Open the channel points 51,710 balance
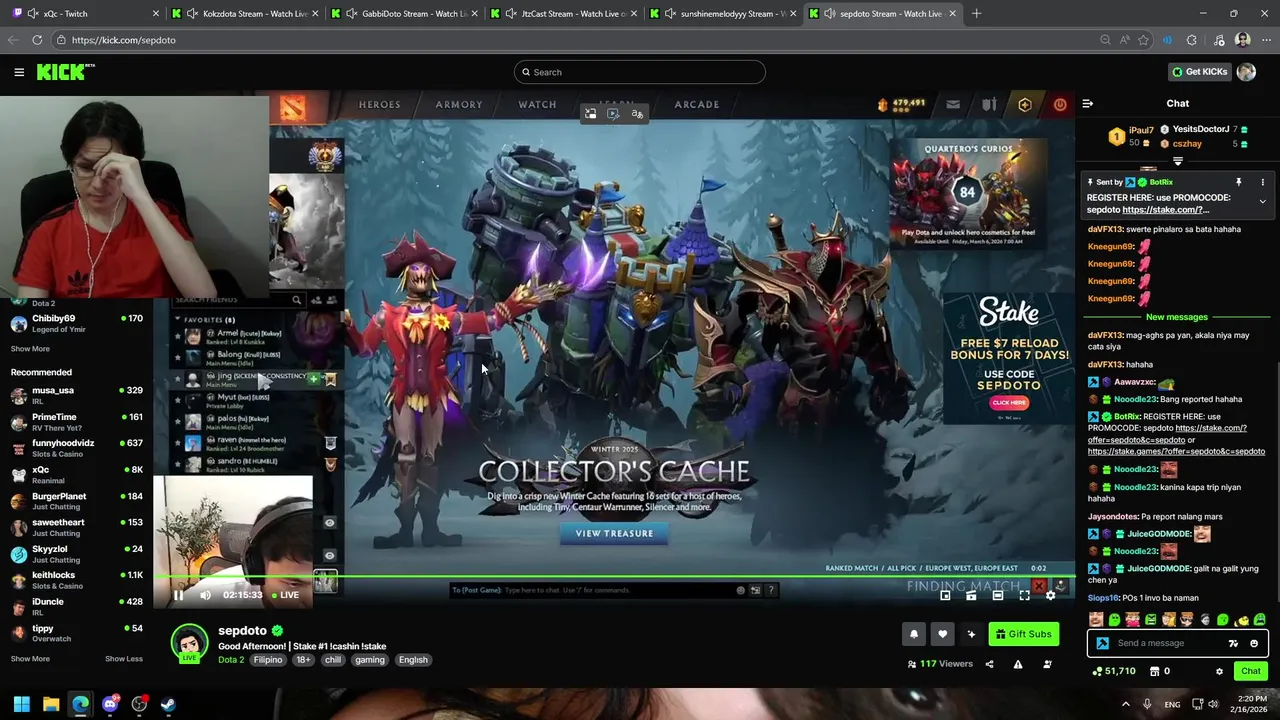This screenshot has height=720, width=1280. pos(1115,671)
